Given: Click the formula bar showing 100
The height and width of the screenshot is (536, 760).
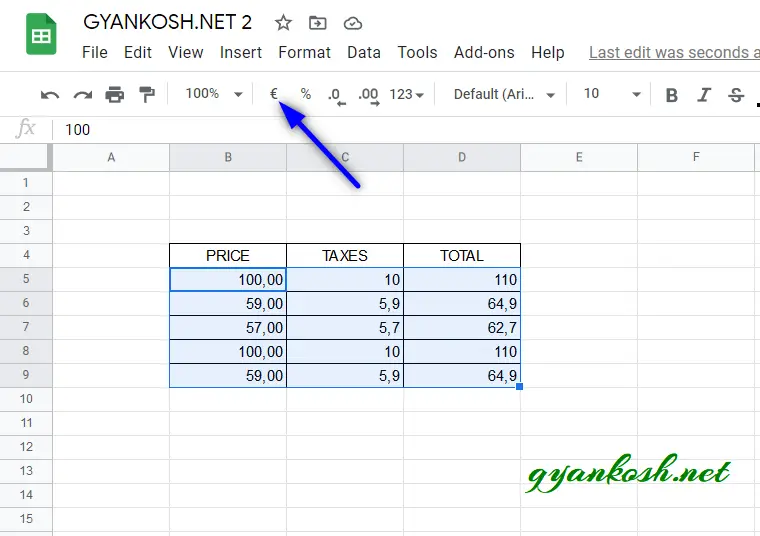Looking at the screenshot, I should tap(407, 130).
